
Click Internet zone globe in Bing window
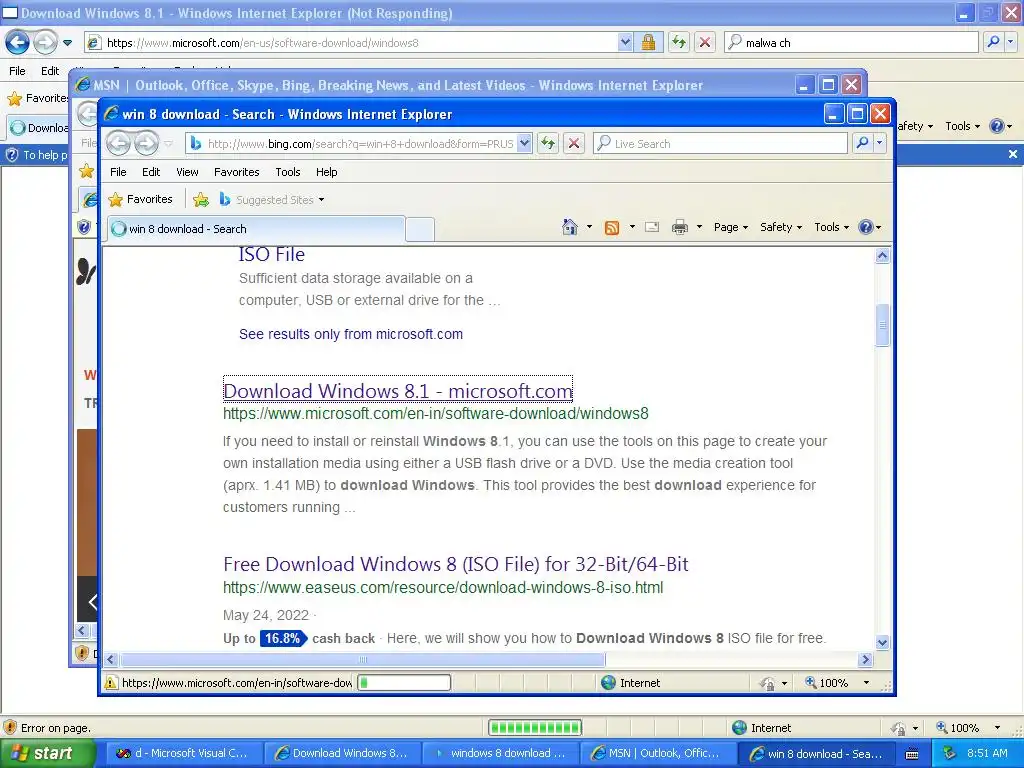(x=608, y=682)
